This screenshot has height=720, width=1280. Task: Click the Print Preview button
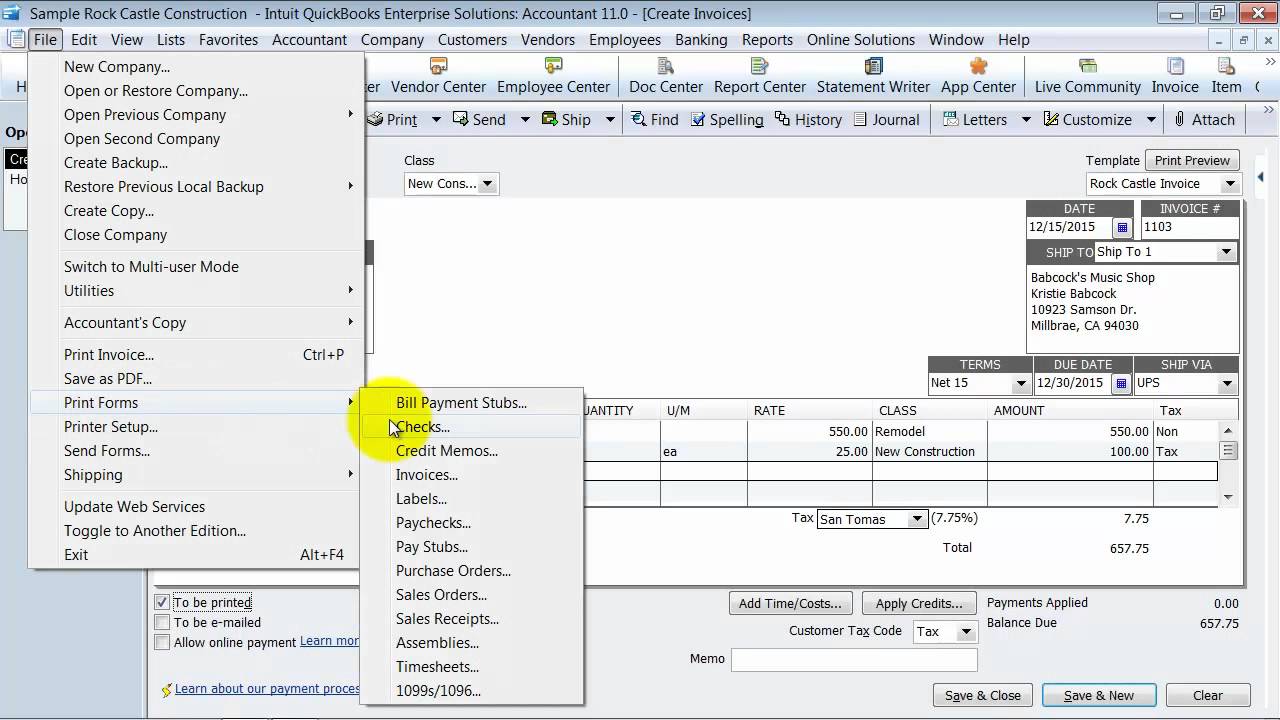tap(1192, 160)
